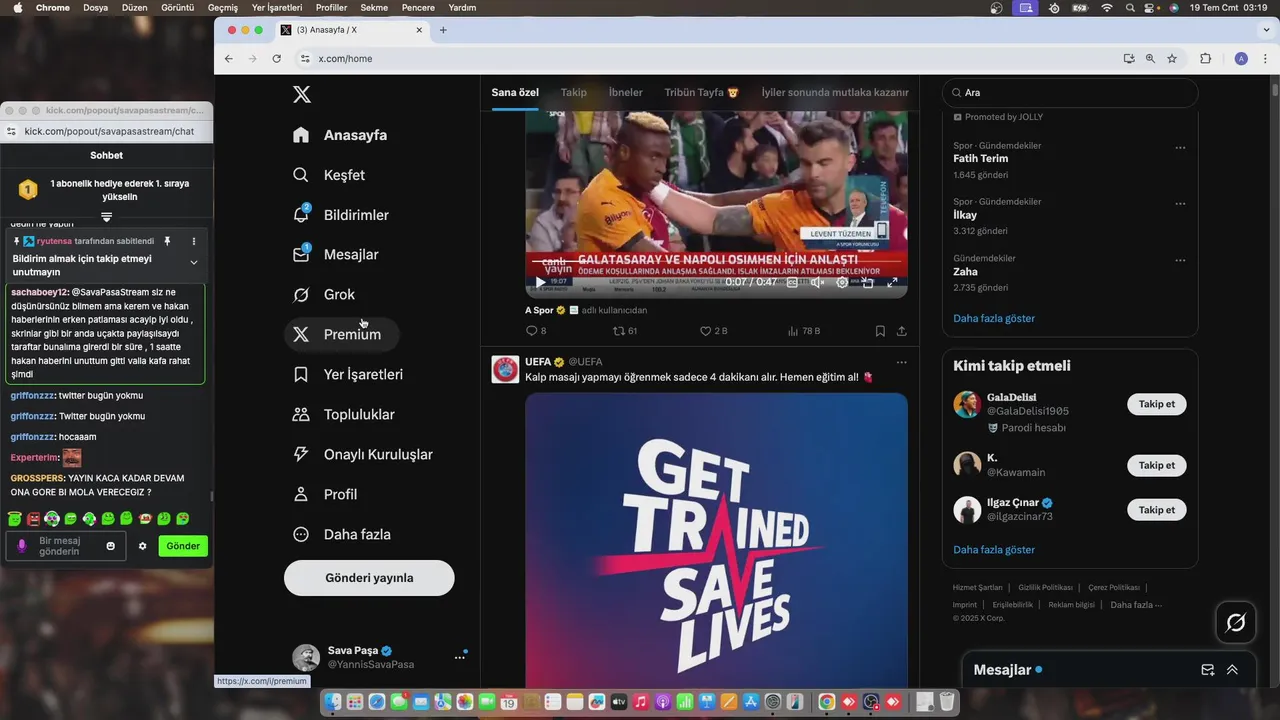This screenshot has width=1280, height=720.
Task: Enable picture-in-picture on the video
Action: point(867,283)
